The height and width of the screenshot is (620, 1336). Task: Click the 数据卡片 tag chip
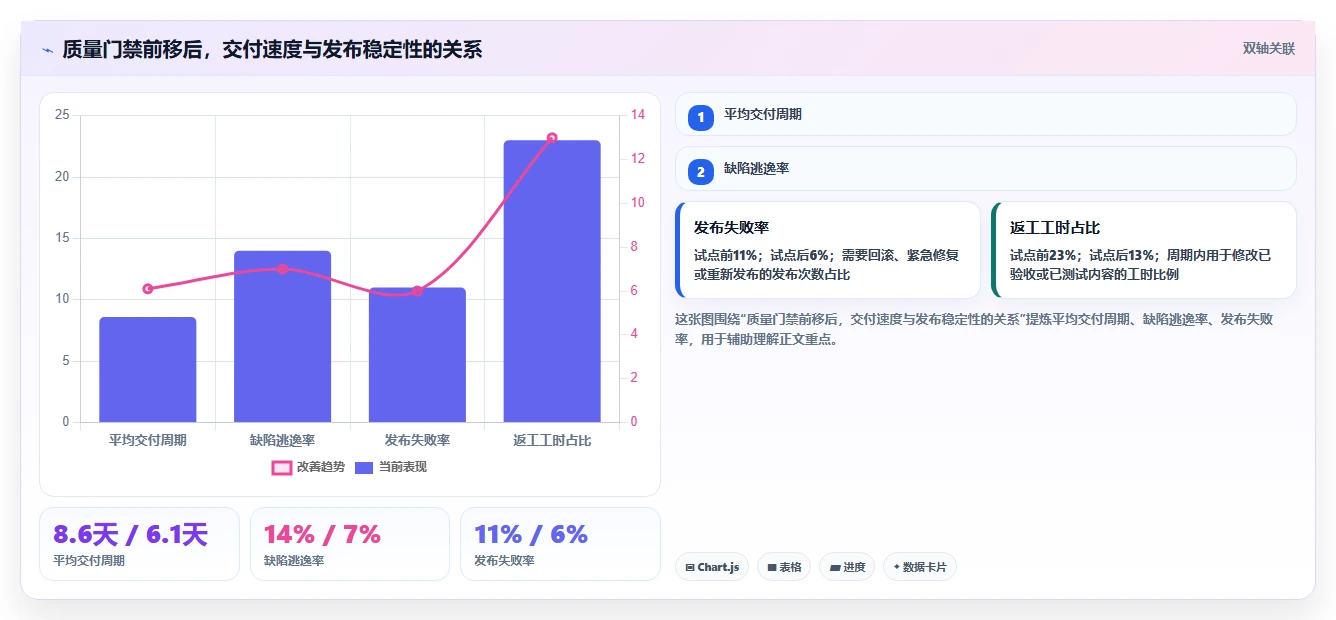(x=920, y=567)
